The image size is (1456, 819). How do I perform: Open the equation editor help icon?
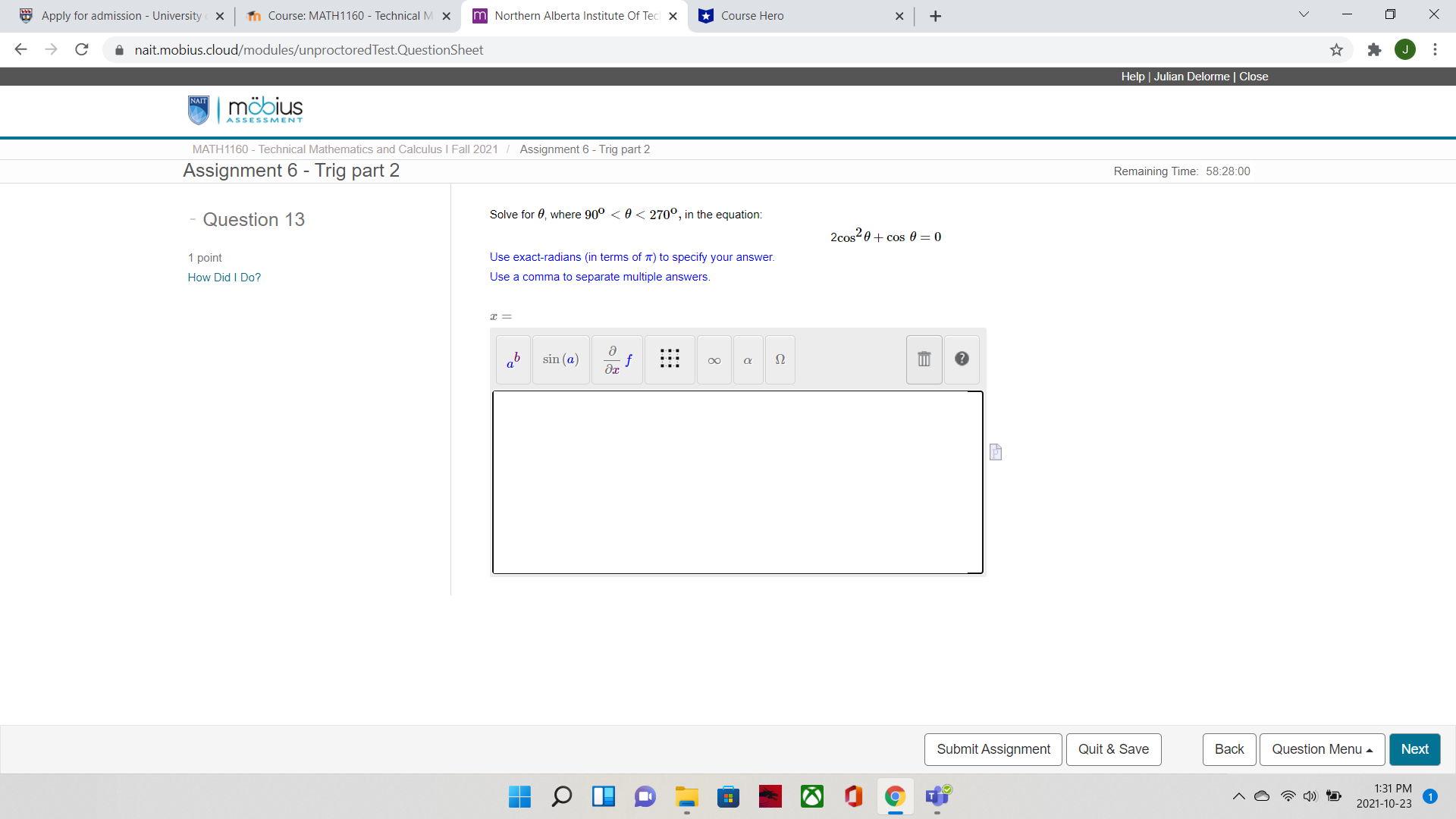[x=961, y=359]
